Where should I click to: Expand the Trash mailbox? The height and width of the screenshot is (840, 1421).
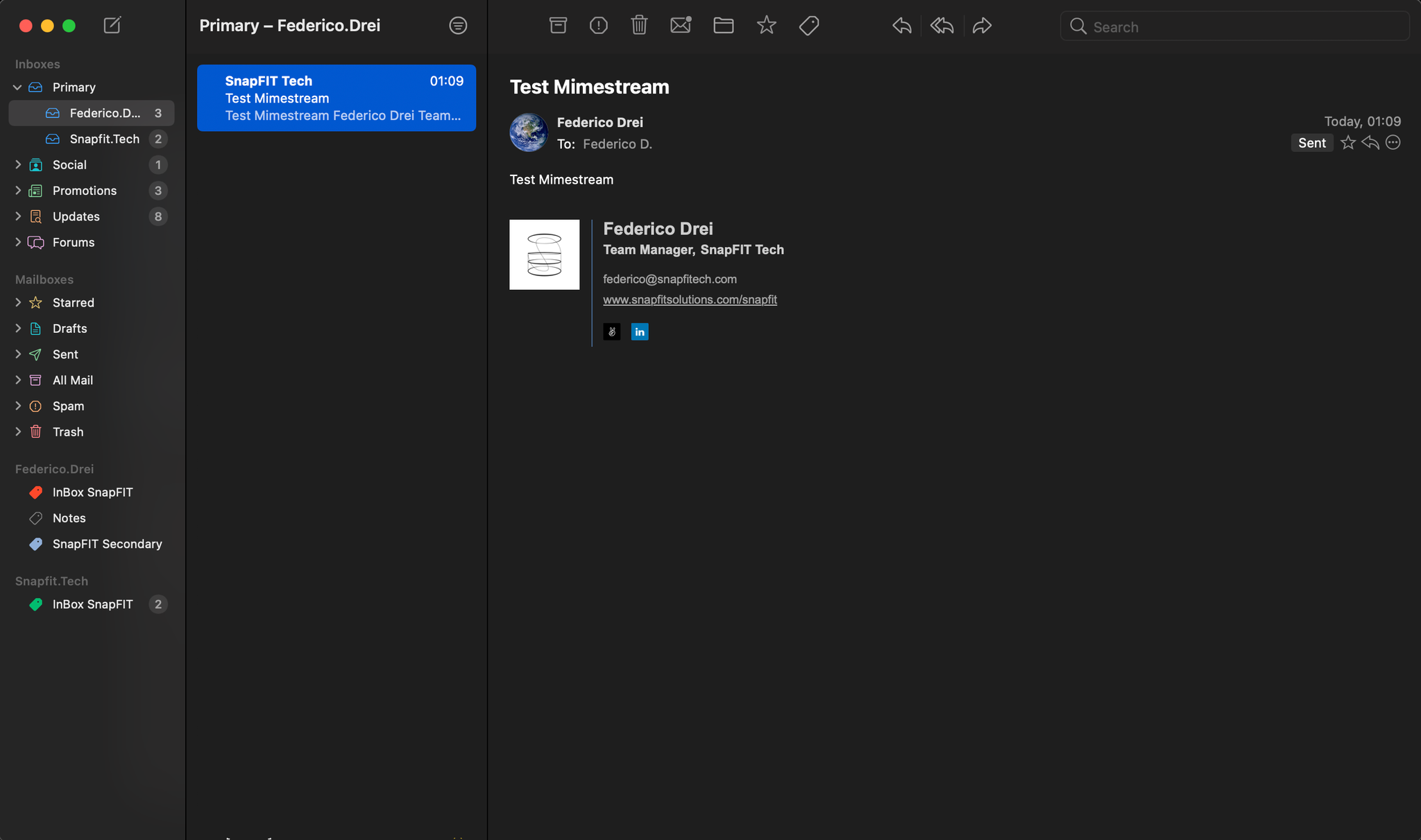coord(17,431)
